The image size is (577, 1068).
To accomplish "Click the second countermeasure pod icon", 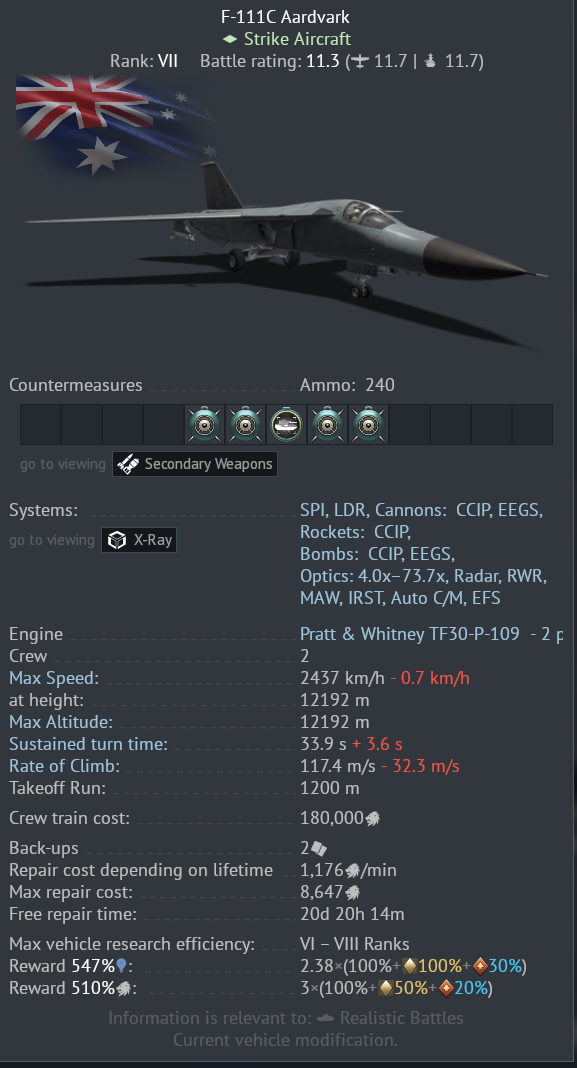I will [245, 424].
